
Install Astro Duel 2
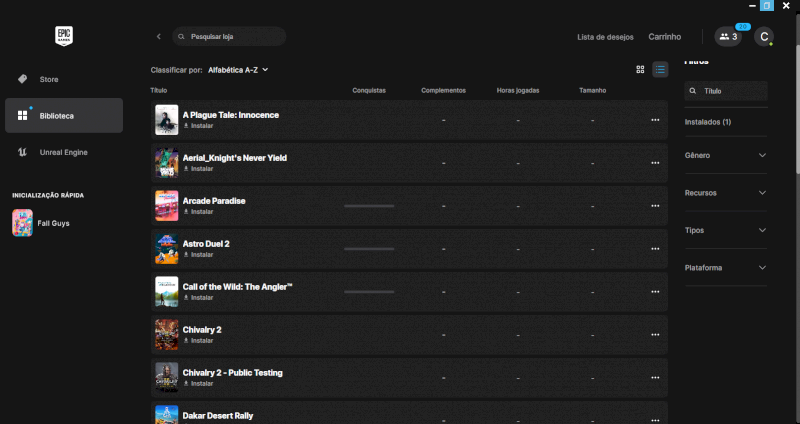pos(198,255)
